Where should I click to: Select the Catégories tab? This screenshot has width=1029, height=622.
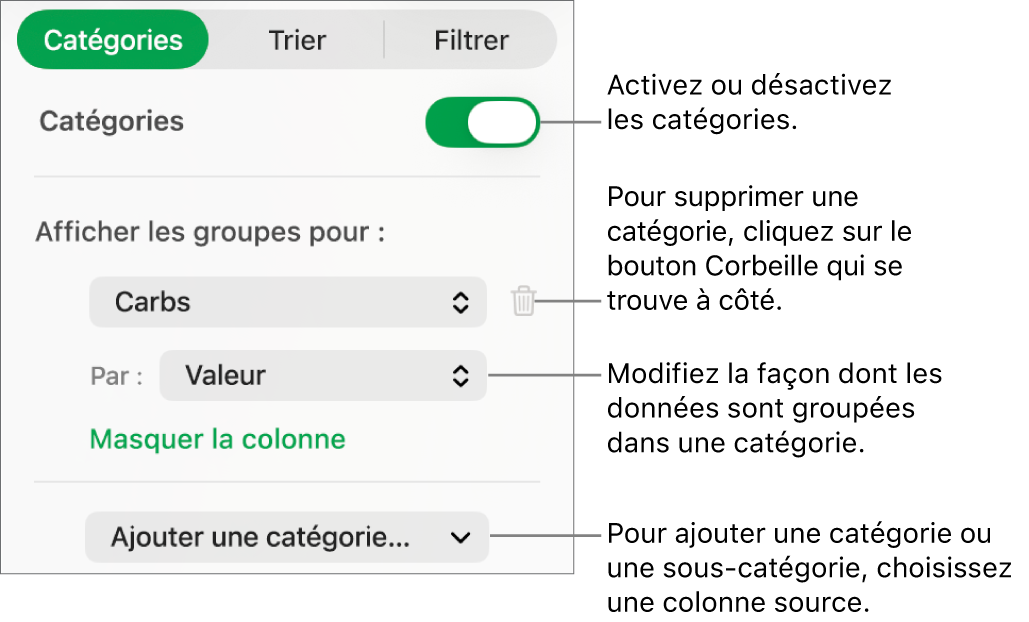(x=112, y=40)
